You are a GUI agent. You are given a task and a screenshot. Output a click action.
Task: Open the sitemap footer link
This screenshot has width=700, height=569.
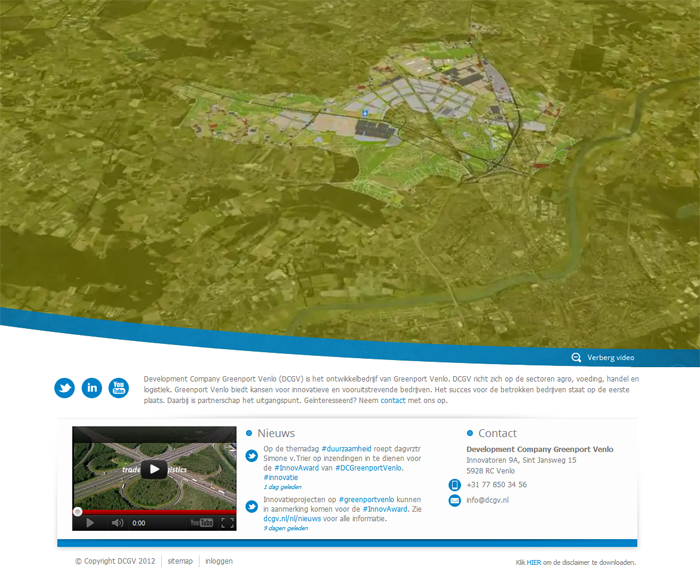(x=180, y=561)
